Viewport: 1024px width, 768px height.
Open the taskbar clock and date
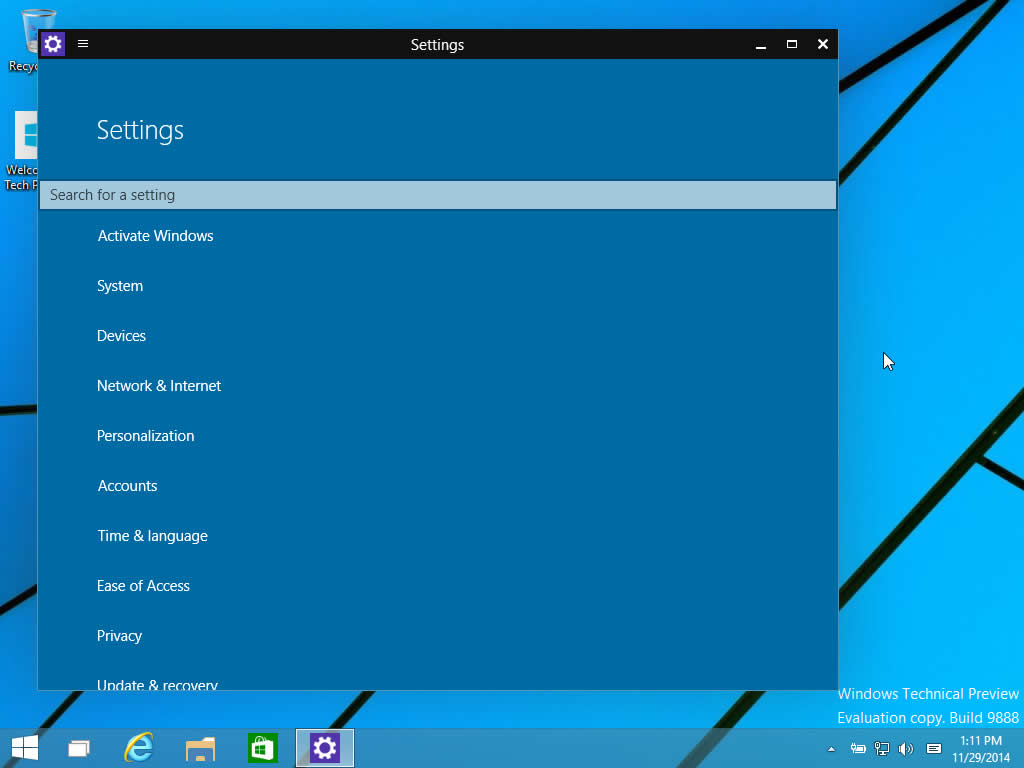pos(980,749)
